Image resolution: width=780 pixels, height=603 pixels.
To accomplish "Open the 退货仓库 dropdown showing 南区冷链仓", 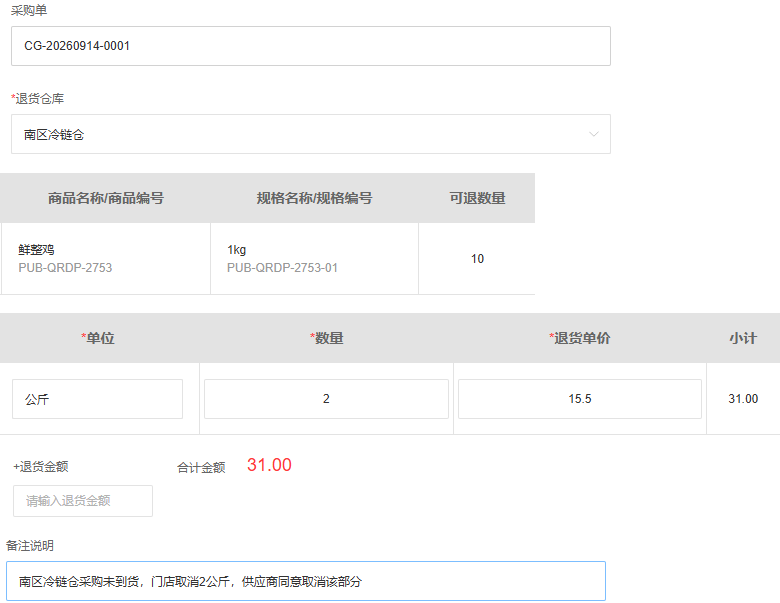I will click(310, 134).
